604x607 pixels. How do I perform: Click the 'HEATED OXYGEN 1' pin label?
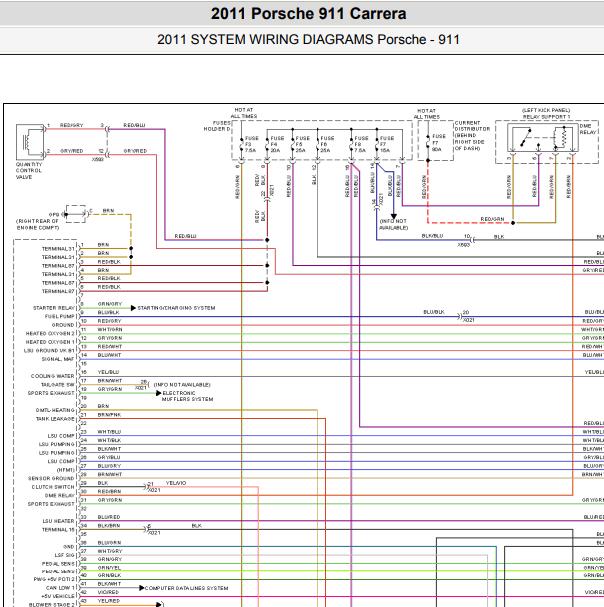(x=50, y=342)
